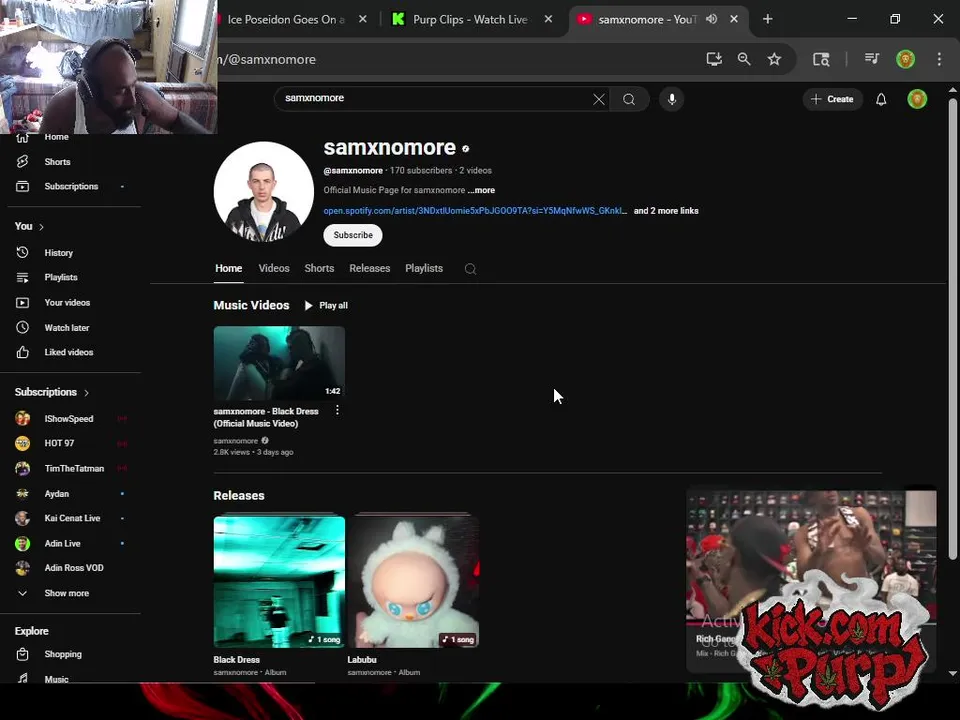Click the Music Videos section heading
Viewport: 960px width, 720px height.
(x=251, y=305)
